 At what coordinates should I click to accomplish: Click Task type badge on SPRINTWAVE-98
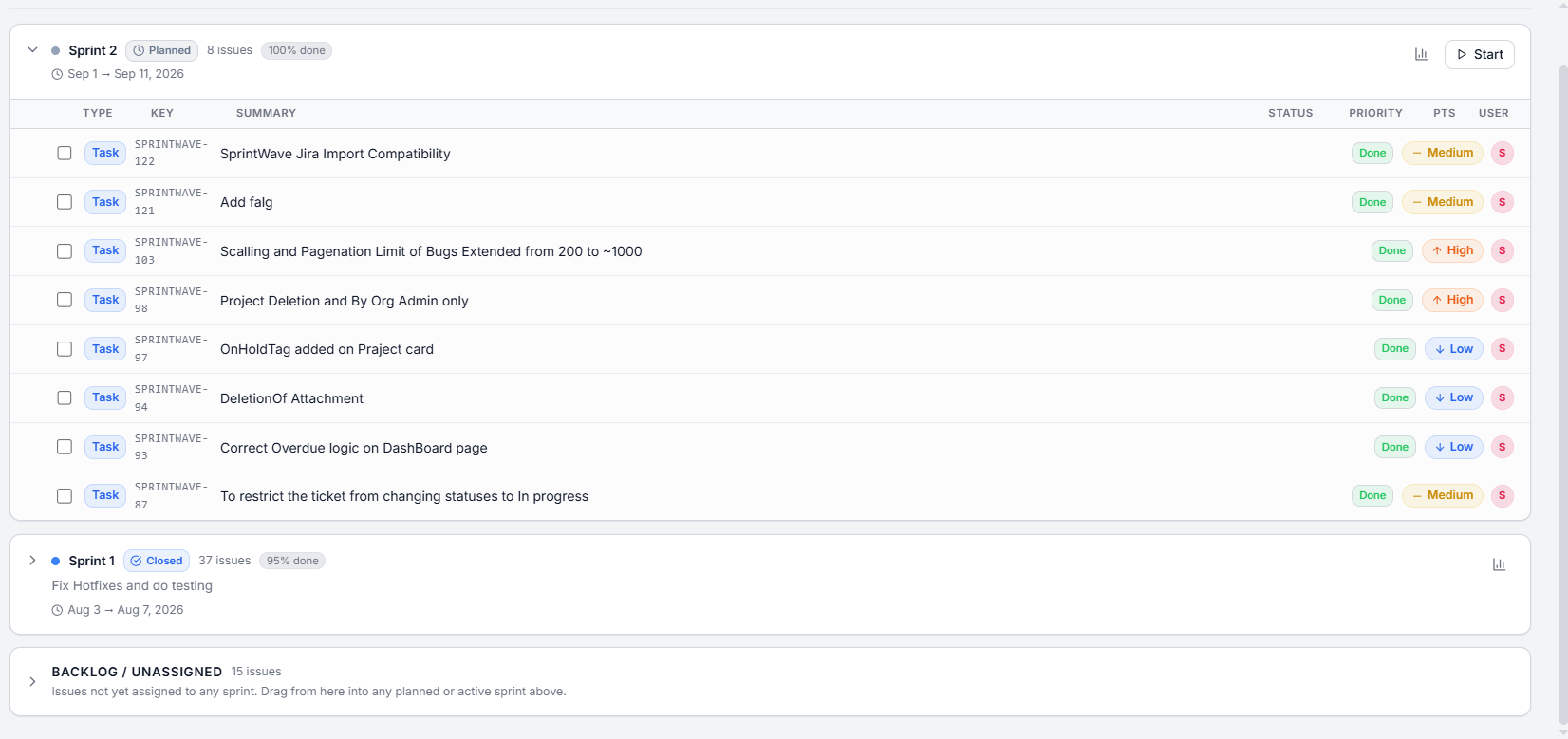105,300
